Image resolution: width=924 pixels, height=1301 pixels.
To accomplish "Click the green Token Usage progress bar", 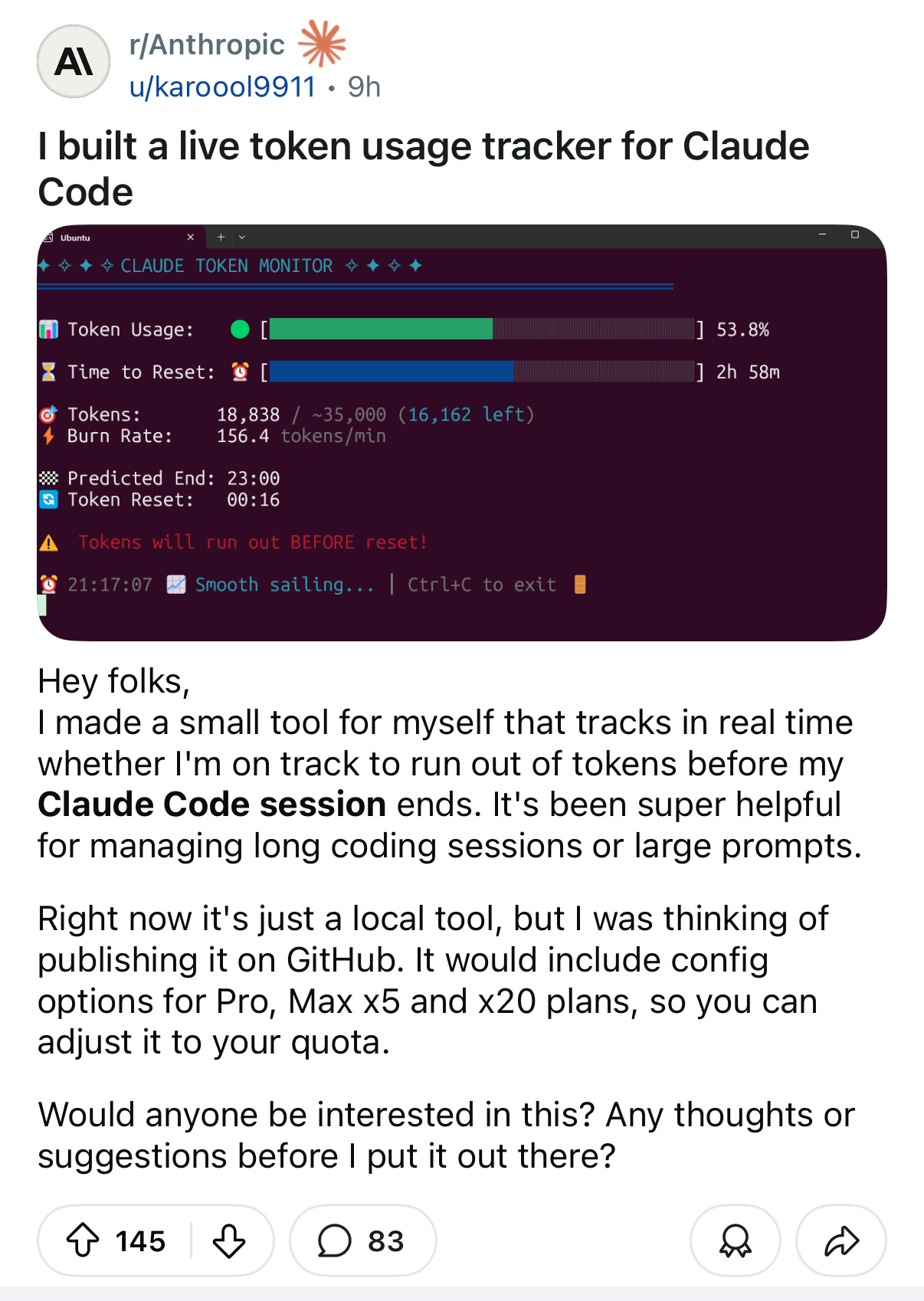I will (381, 329).
